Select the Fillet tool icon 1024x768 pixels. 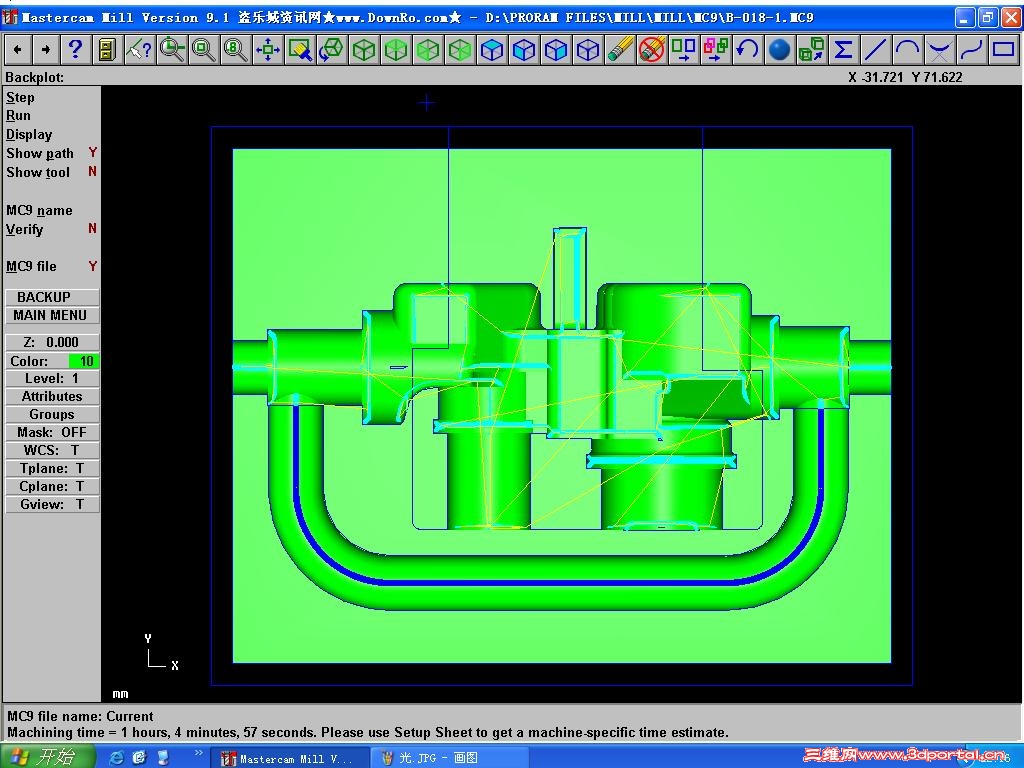click(940, 49)
